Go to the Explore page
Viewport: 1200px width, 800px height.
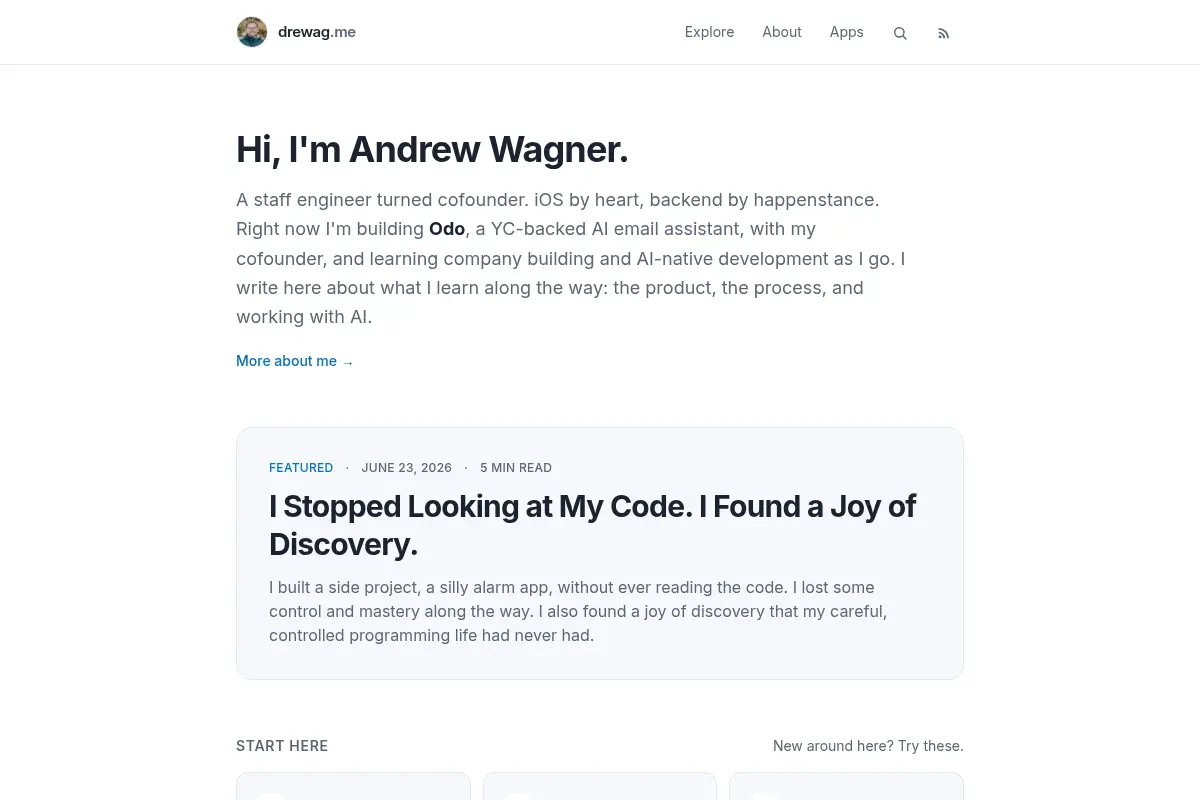click(709, 32)
